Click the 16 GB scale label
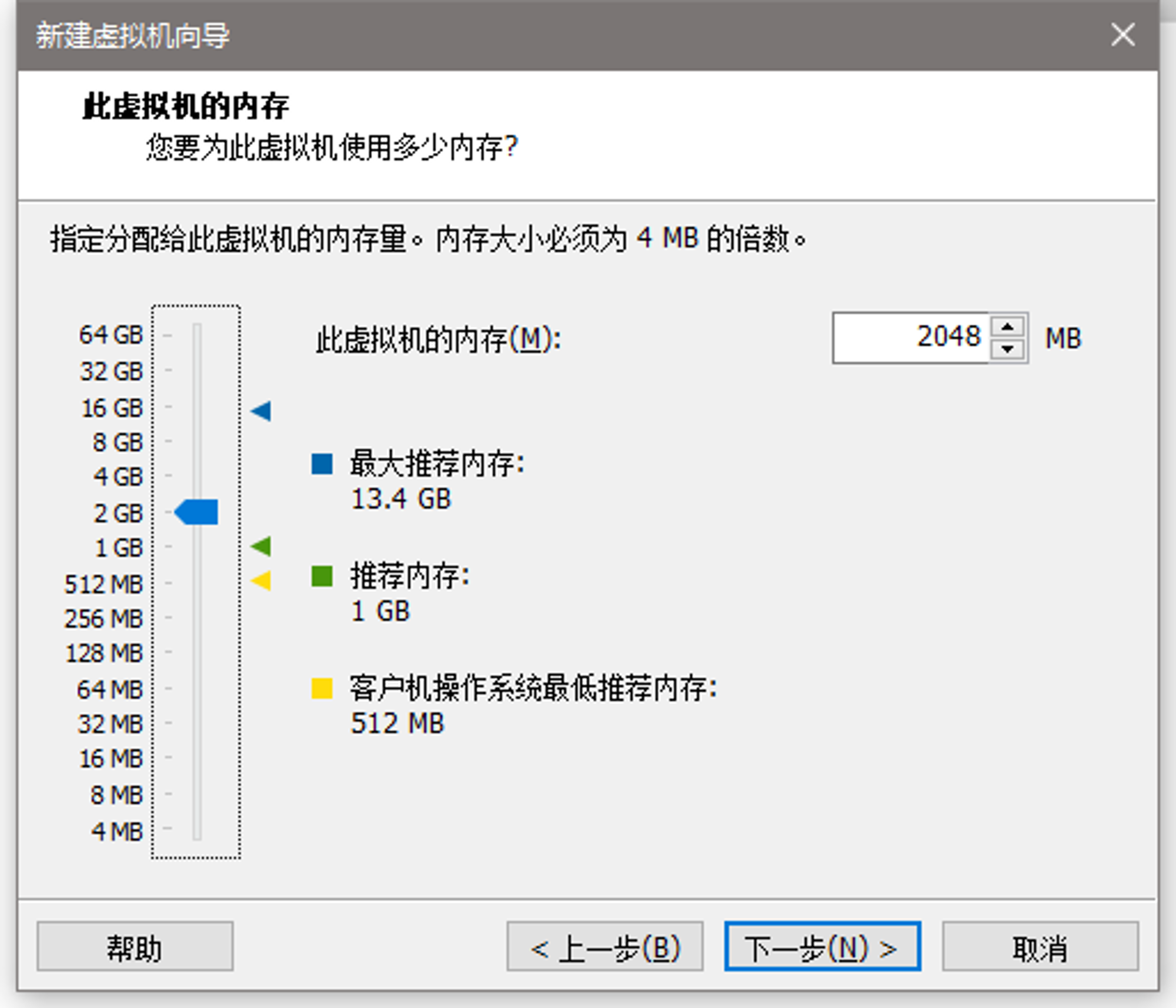Image resolution: width=1176 pixels, height=1008 pixels. coord(112,408)
